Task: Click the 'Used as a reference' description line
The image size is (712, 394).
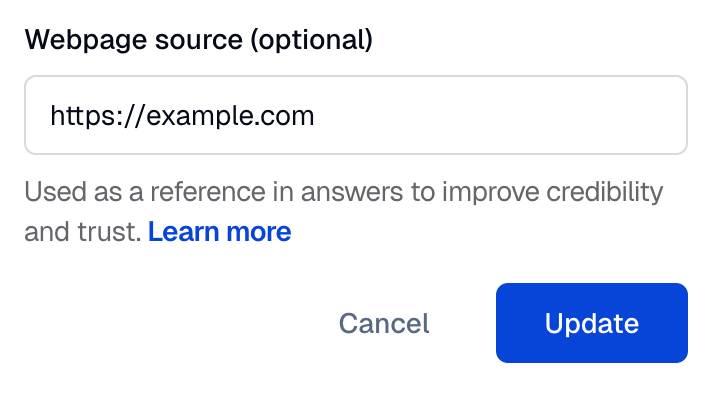Action: point(344,192)
